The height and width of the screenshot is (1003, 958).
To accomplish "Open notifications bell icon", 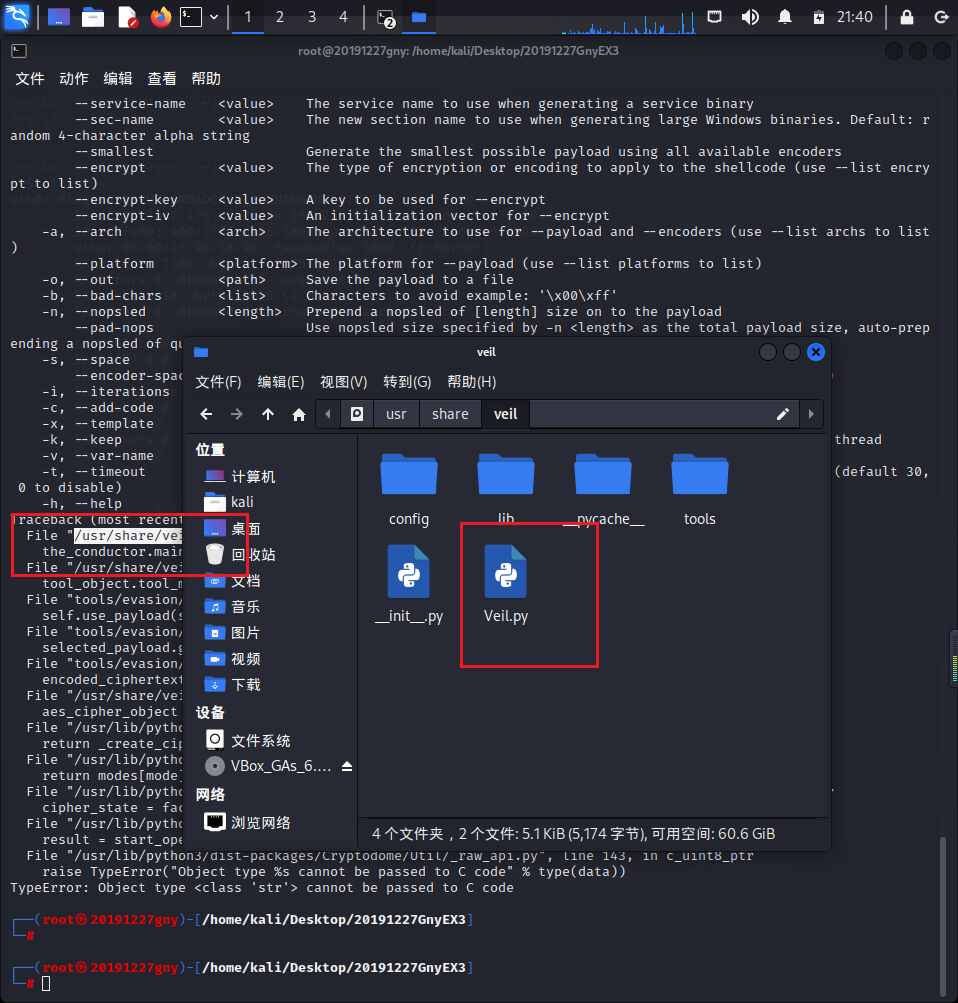I will [785, 17].
